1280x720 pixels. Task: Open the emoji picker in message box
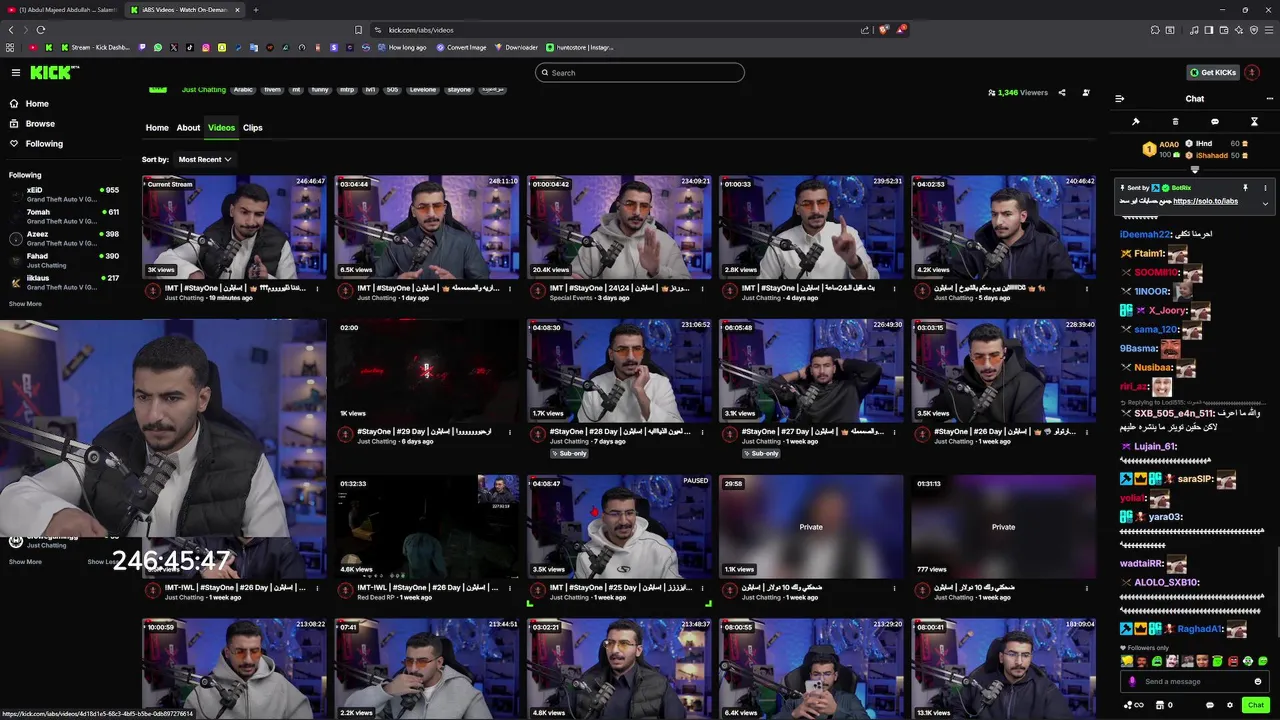click(x=1258, y=681)
